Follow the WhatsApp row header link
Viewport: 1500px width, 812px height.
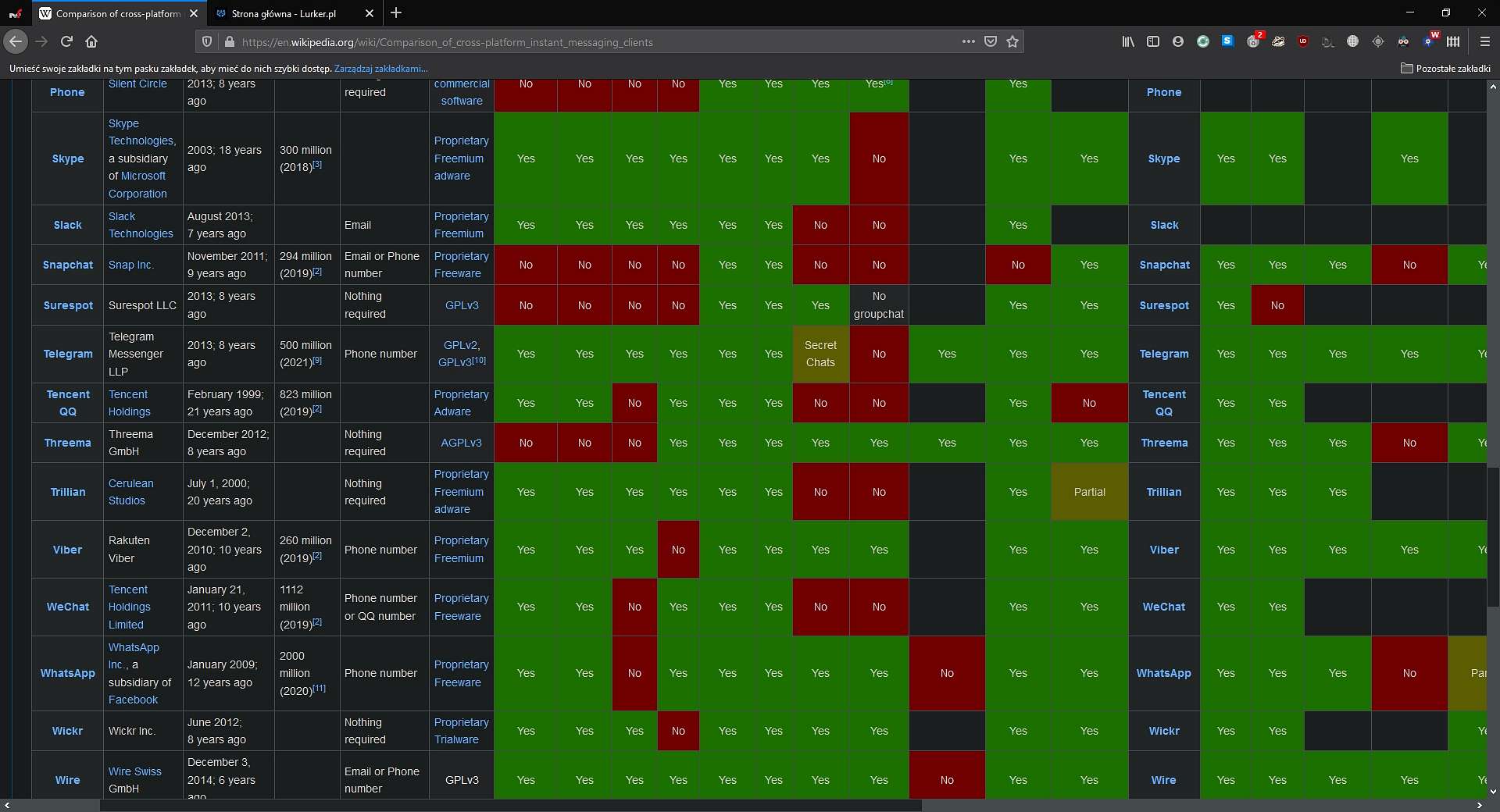tap(68, 673)
